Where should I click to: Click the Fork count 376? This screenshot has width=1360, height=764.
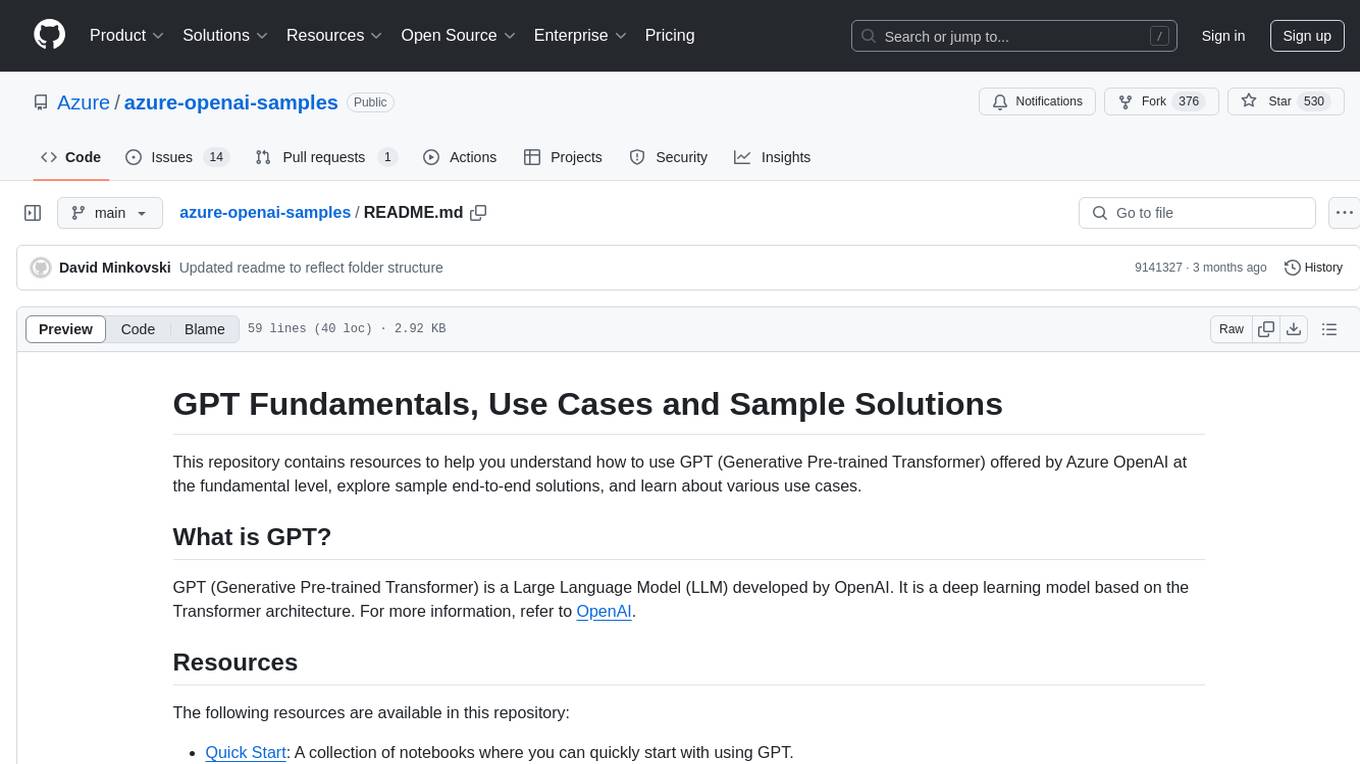point(1189,102)
